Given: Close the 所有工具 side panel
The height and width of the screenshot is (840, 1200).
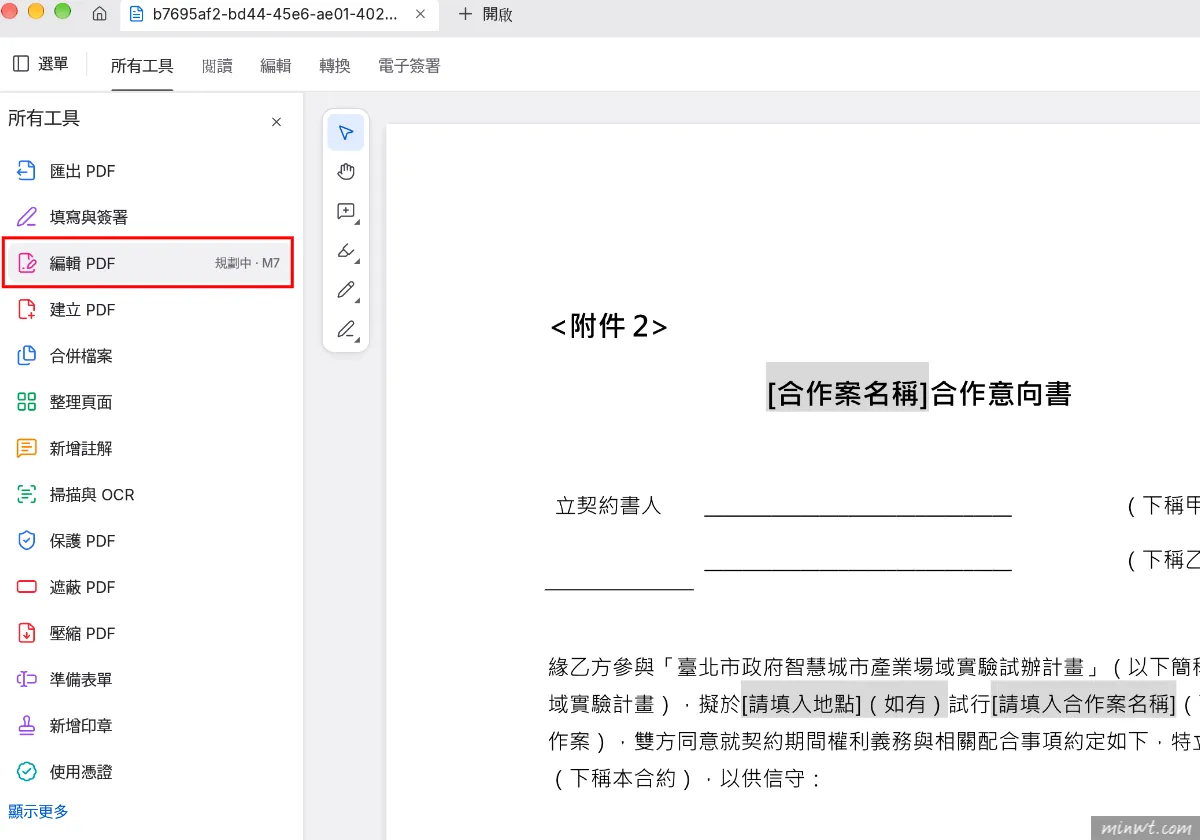Looking at the screenshot, I should (x=276, y=122).
